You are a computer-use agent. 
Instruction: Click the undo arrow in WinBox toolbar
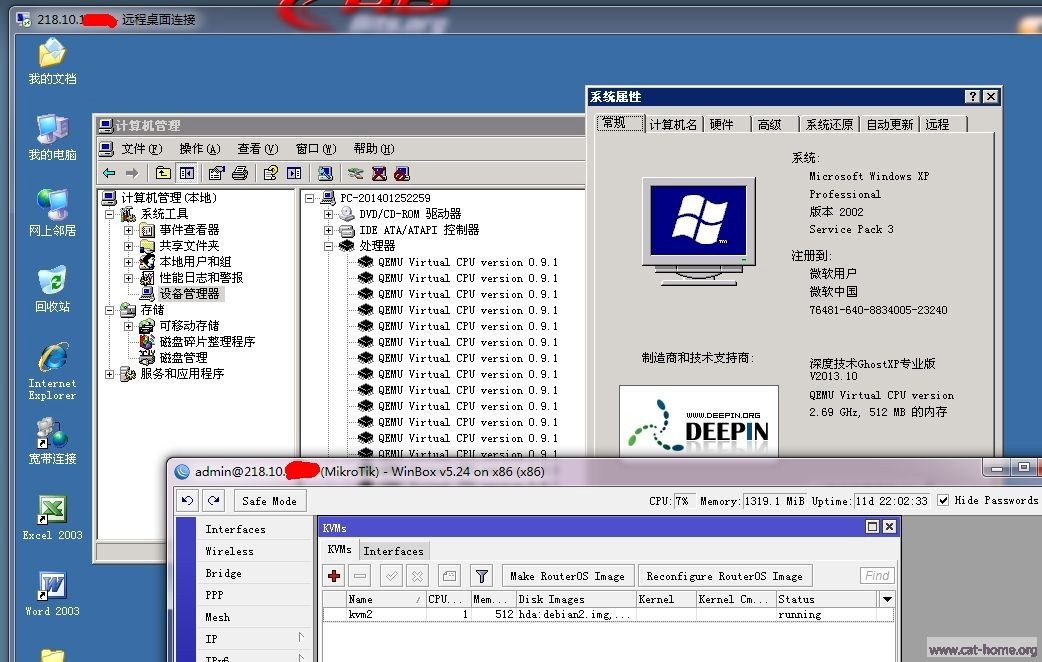pos(187,501)
